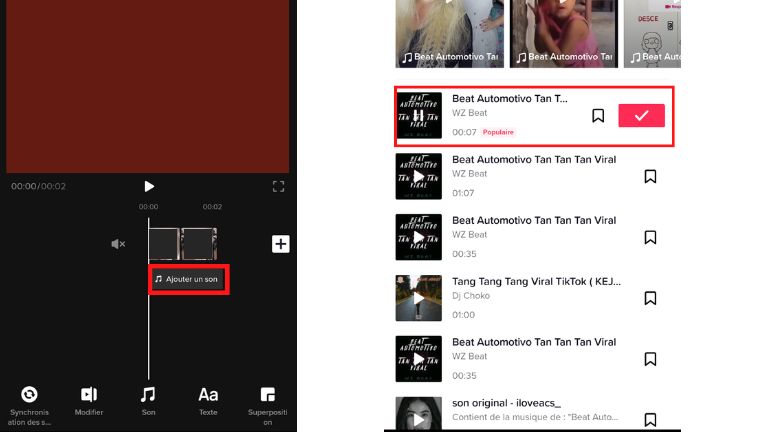Image resolution: width=768 pixels, height=432 pixels.
Task: Bookmark the 00:07 Populaire sound
Action: click(598, 116)
